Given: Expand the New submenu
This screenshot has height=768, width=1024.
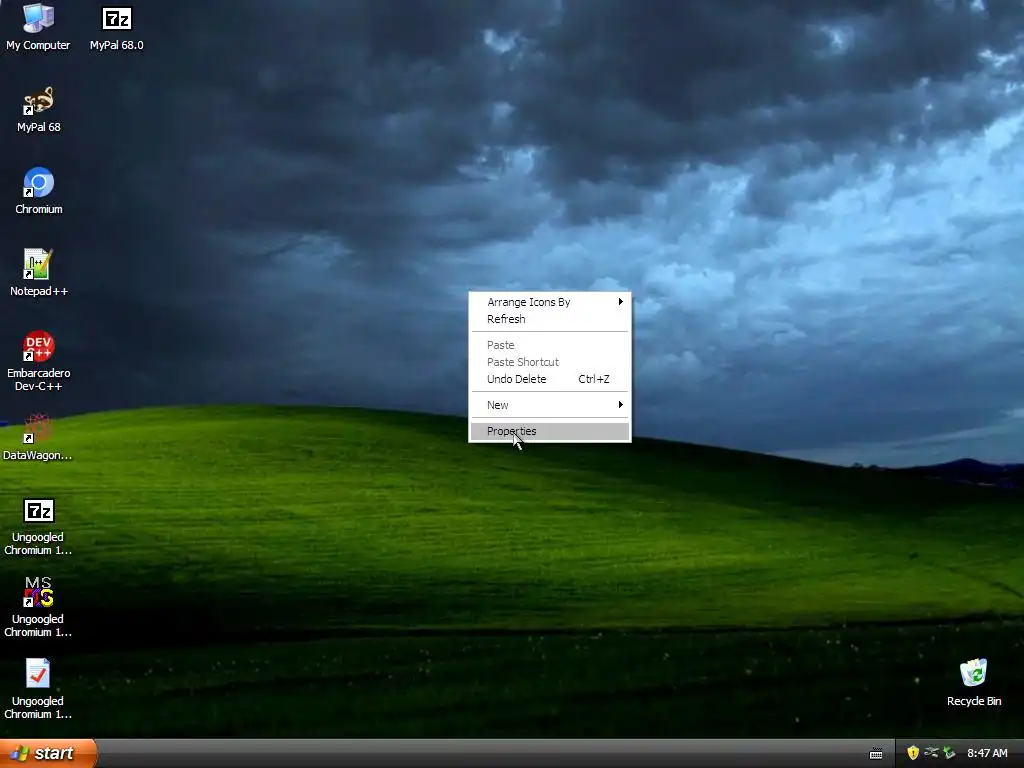Looking at the screenshot, I should tap(550, 405).
